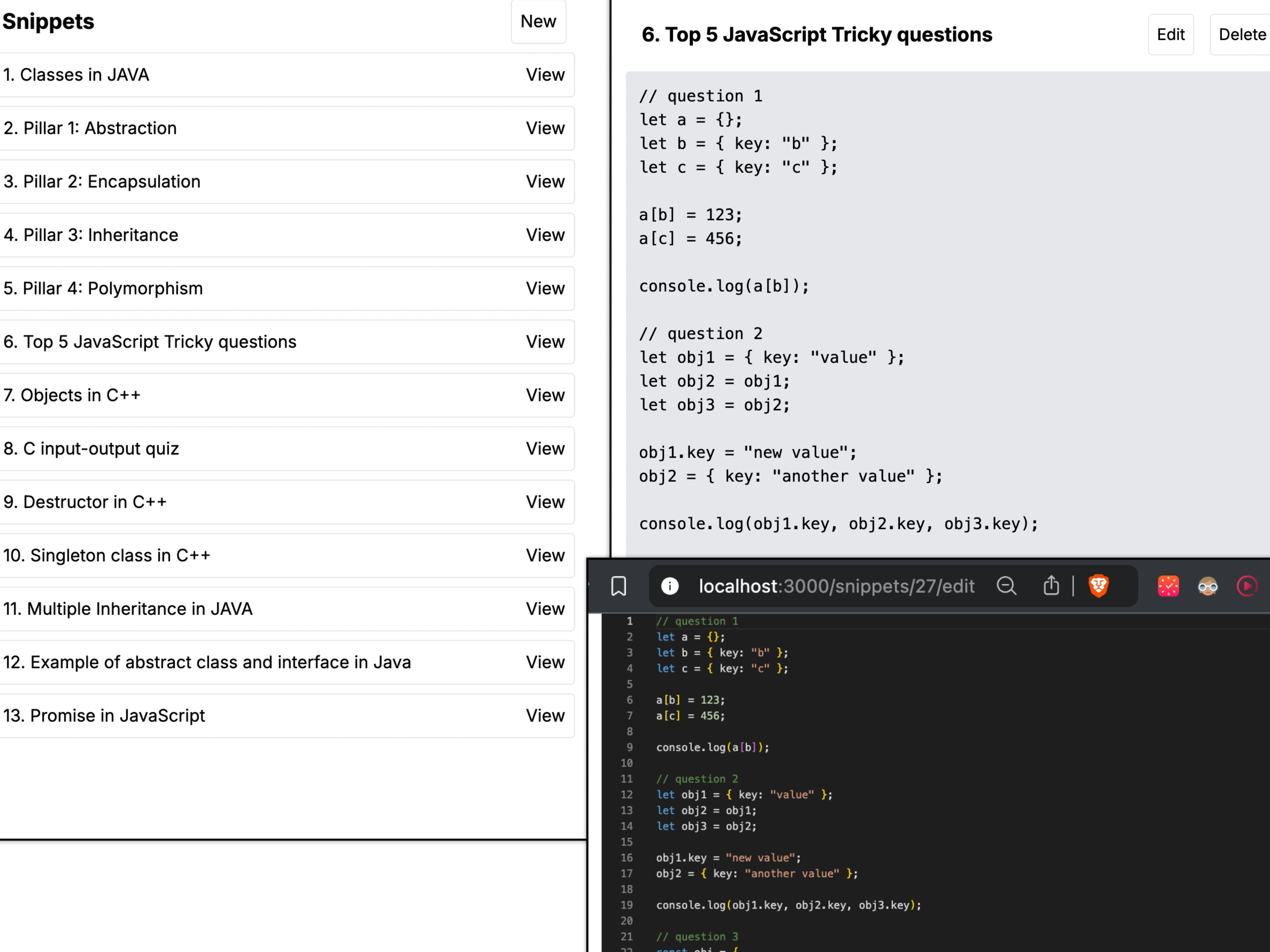Click the Snippets heading
This screenshot has width=1270, height=952.
pyautogui.click(x=48, y=21)
